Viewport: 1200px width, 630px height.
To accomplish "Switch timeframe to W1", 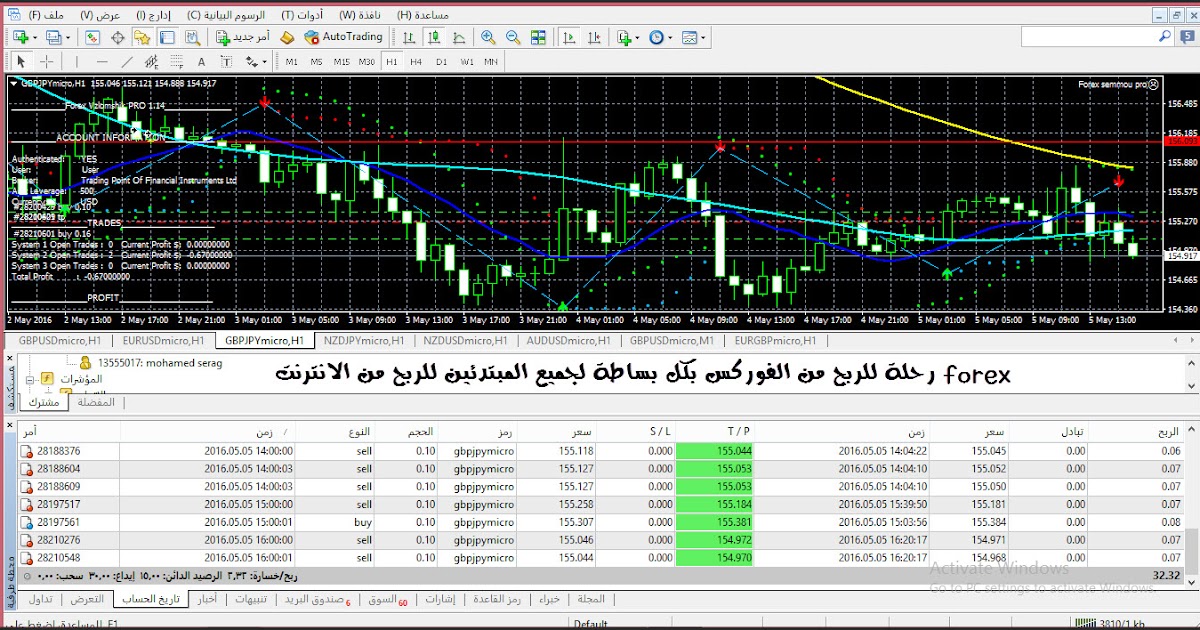I will point(466,62).
